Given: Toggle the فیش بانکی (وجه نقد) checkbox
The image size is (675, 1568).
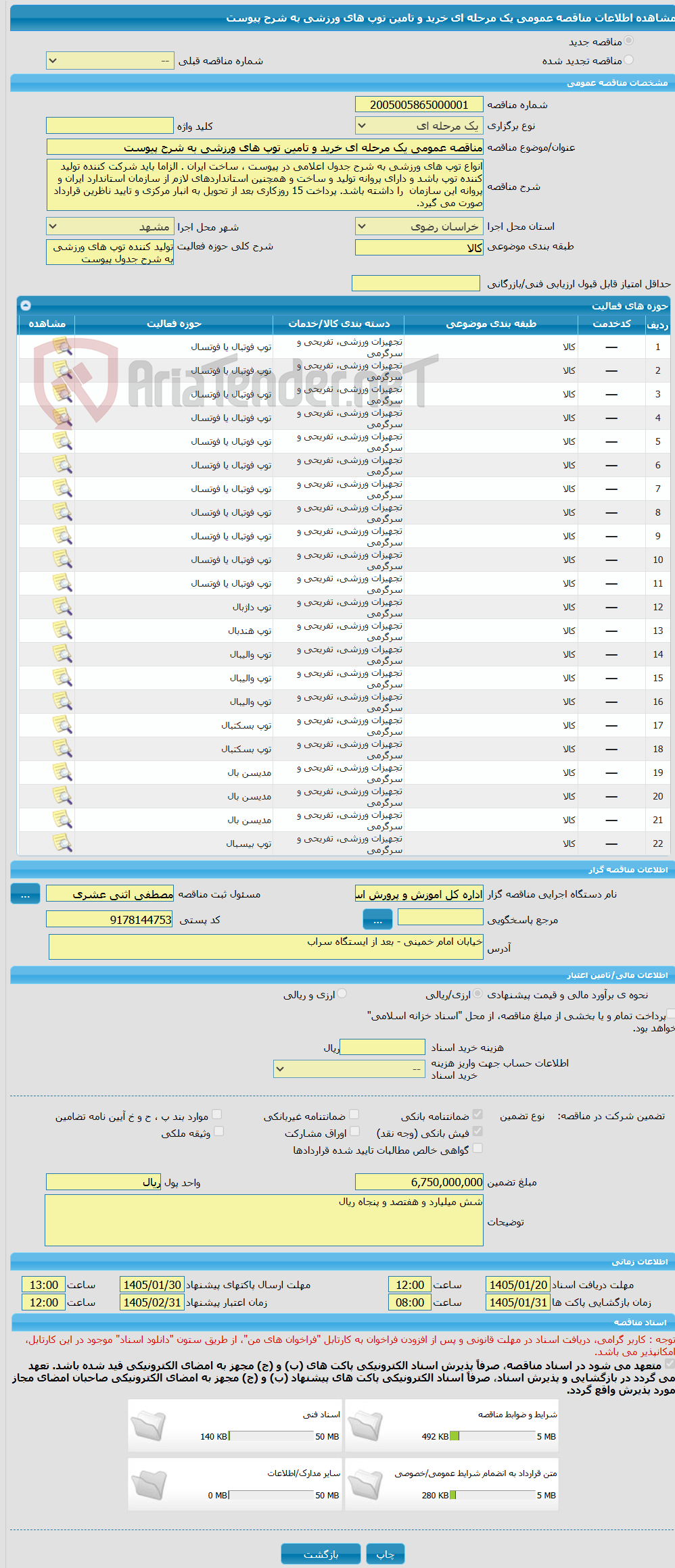Looking at the screenshot, I should click(x=478, y=1131).
